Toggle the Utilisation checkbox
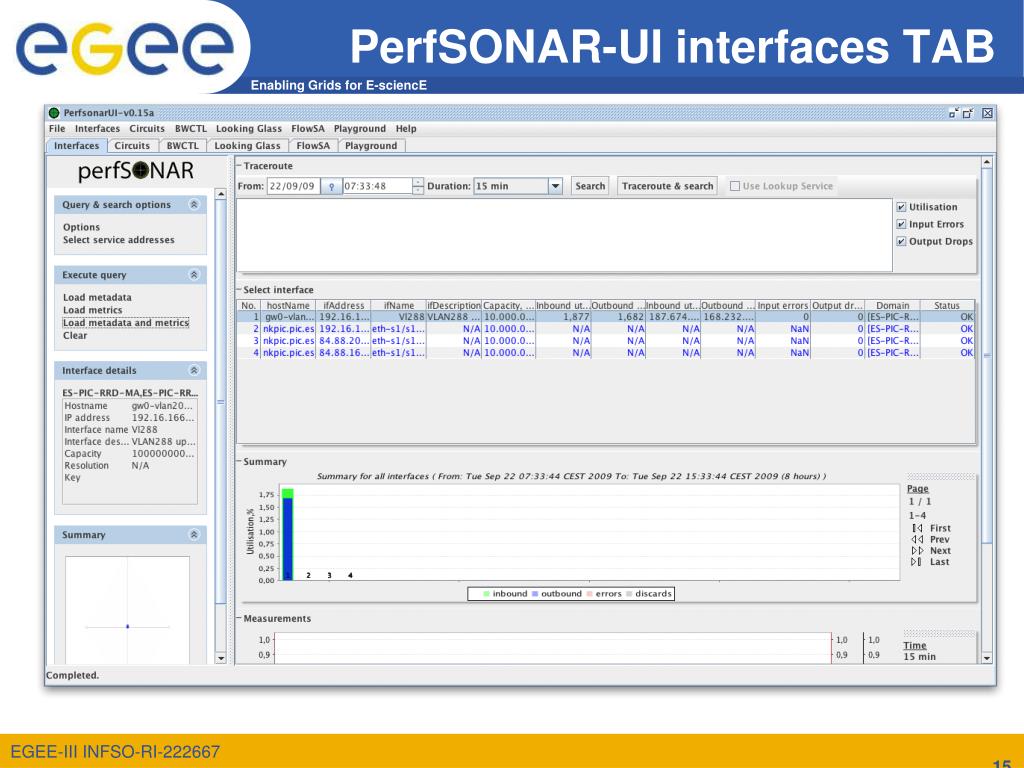 pyautogui.click(x=901, y=207)
